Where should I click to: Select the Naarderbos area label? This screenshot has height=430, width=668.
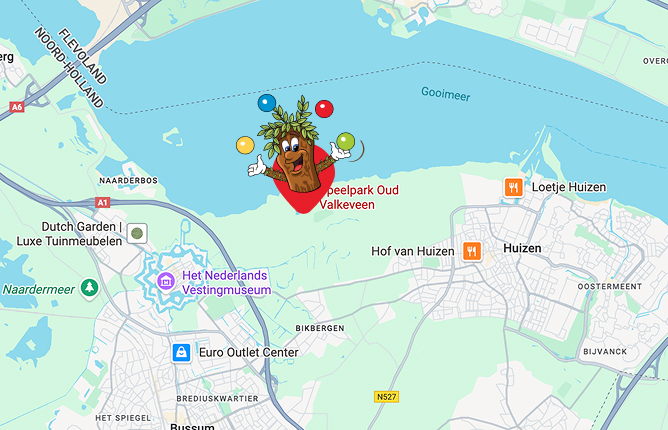pyautogui.click(x=129, y=181)
